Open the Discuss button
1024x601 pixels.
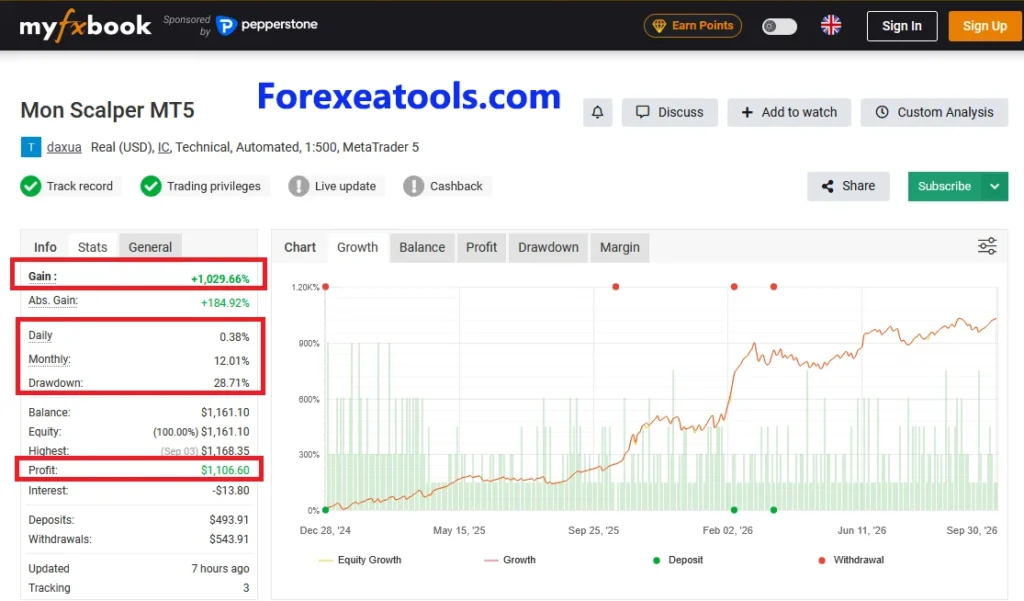tap(669, 112)
